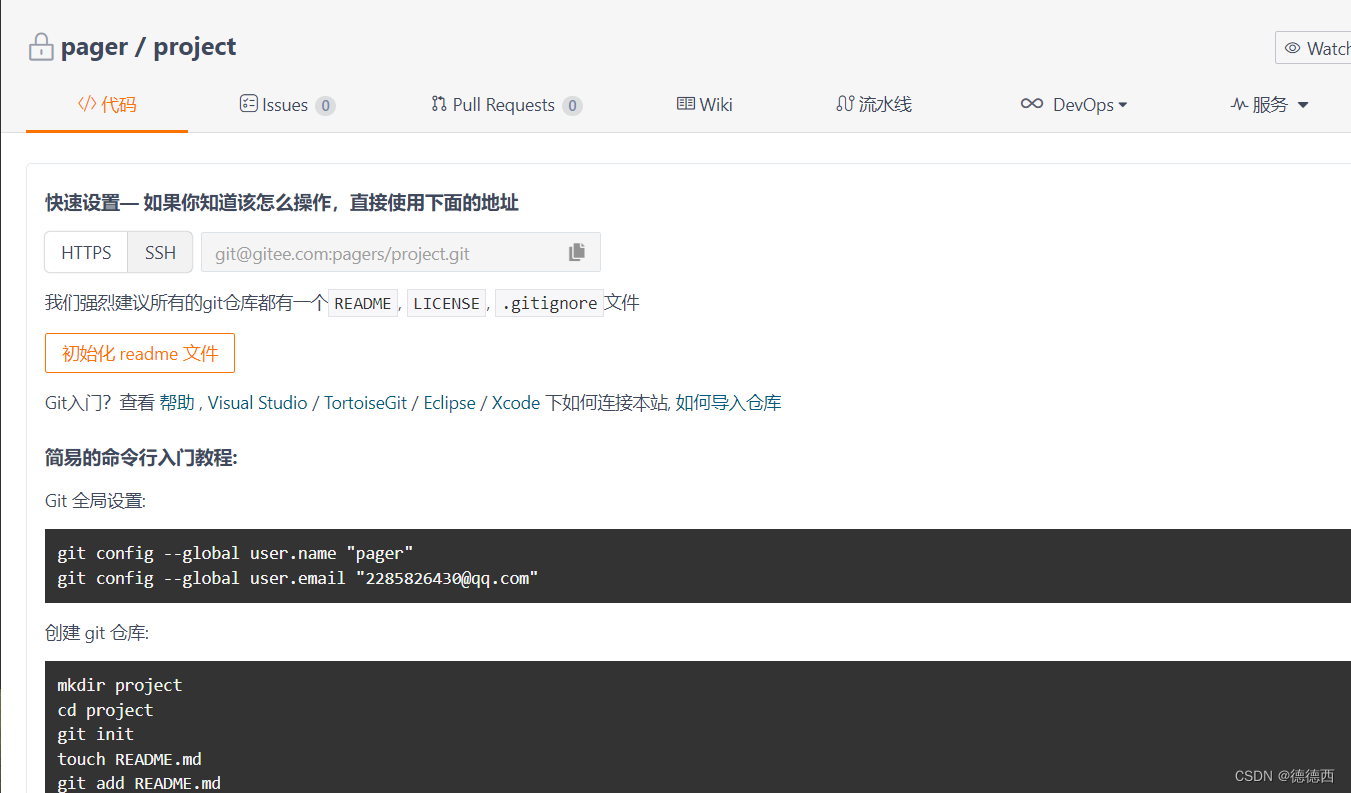Click the Pull Requests branch icon

pos(439,104)
